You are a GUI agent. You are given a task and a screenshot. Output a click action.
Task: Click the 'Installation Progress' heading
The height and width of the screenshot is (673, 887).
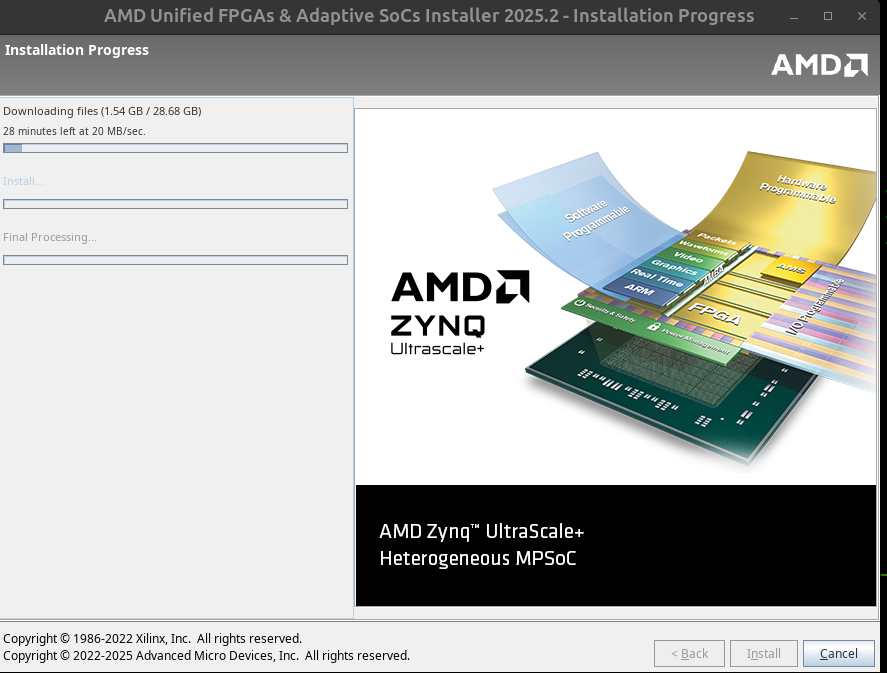click(x=77, y=50)
